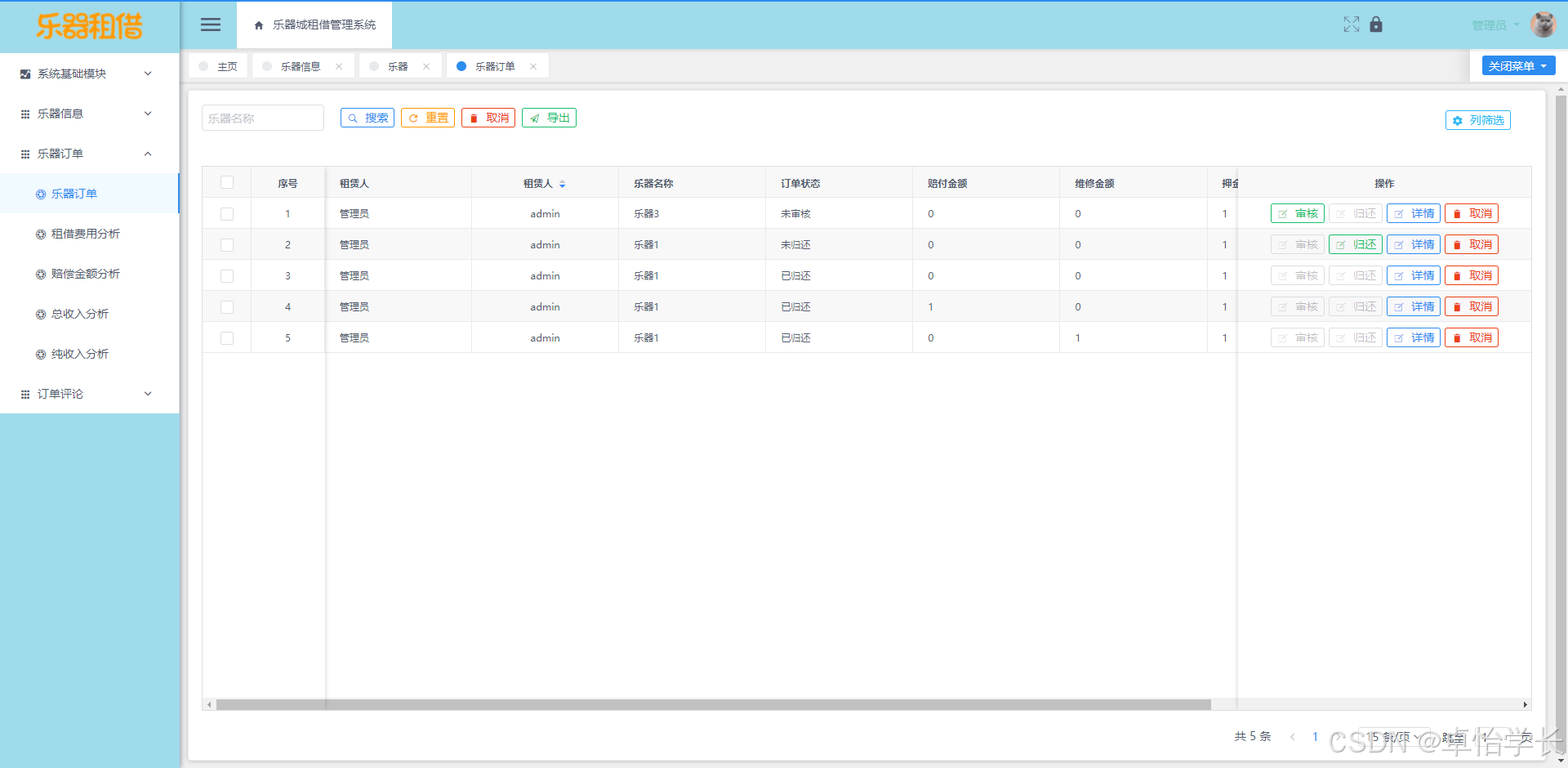
Task: Check the checkbox for row 3
Action: click(x=227, y=276)
